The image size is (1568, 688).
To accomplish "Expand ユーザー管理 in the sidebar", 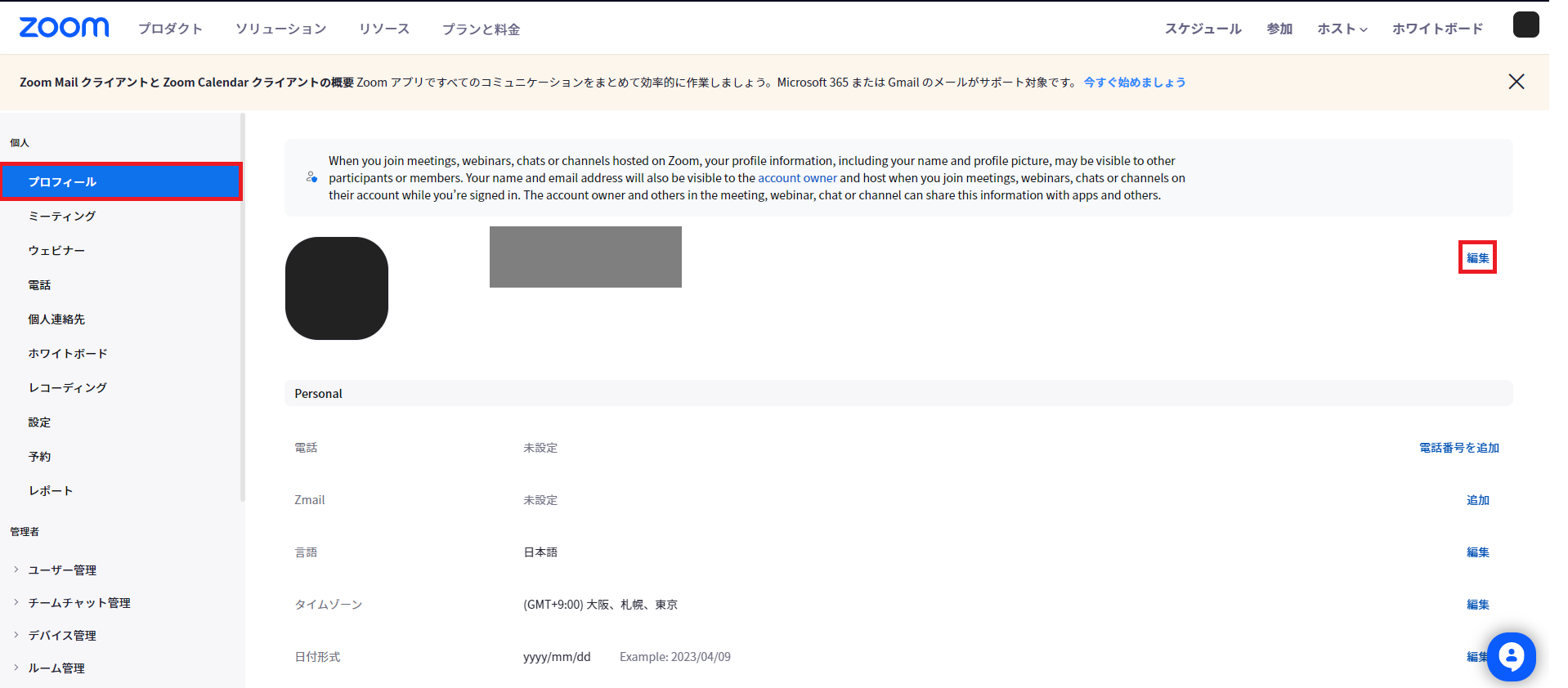I will tap(62, 570).
